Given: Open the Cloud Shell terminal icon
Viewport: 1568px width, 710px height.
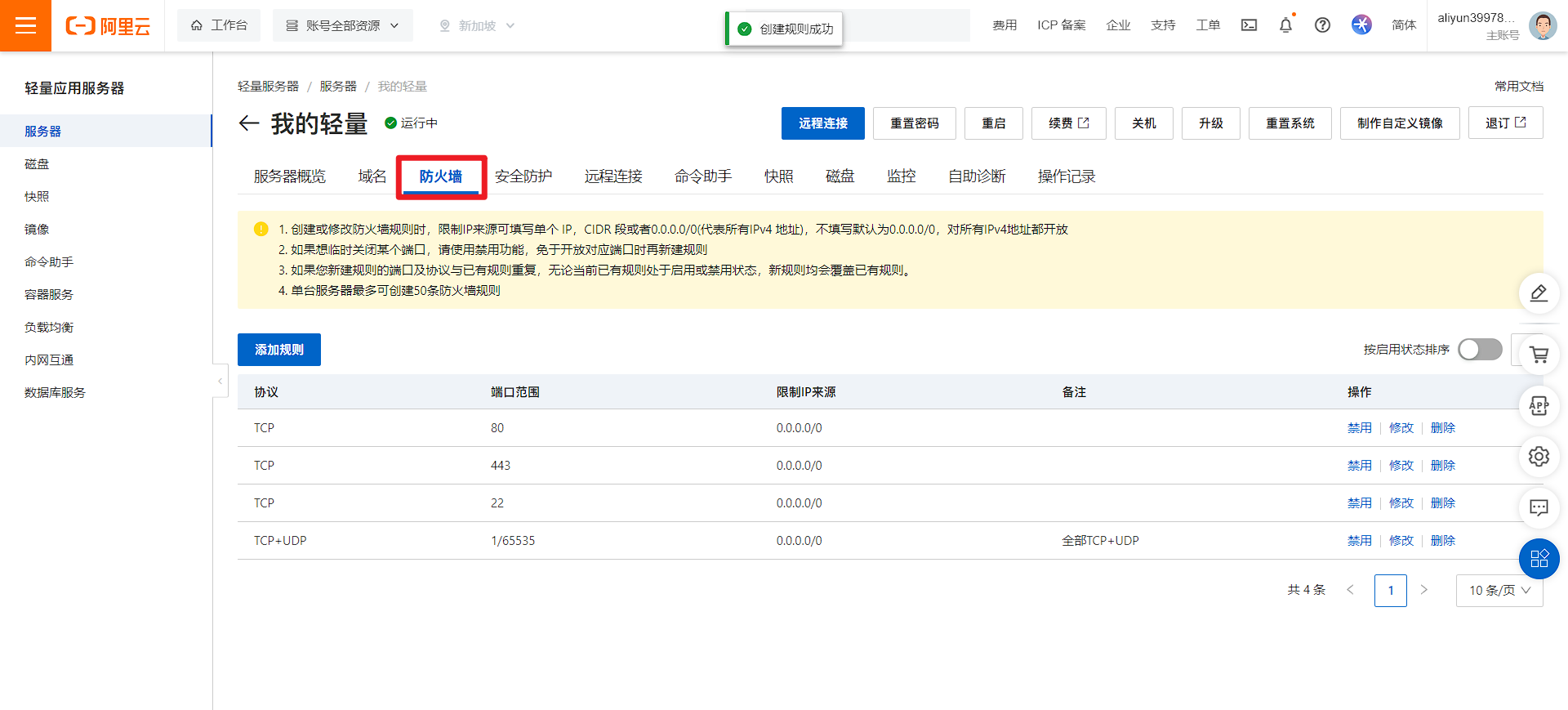Looking at the screenshot, I should [1249, 25].
